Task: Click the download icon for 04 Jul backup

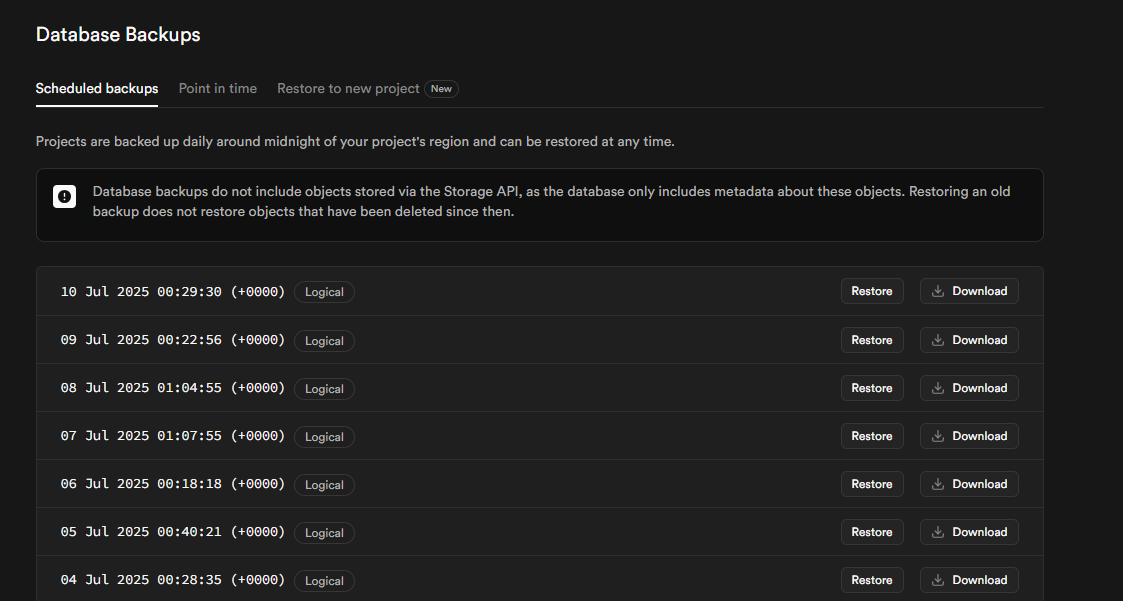Action: 938,580
